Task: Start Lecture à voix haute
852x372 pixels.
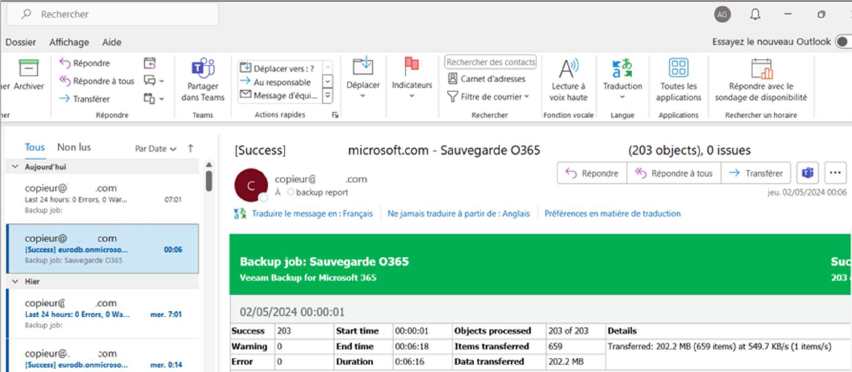Action: click(x=568, y=80)
